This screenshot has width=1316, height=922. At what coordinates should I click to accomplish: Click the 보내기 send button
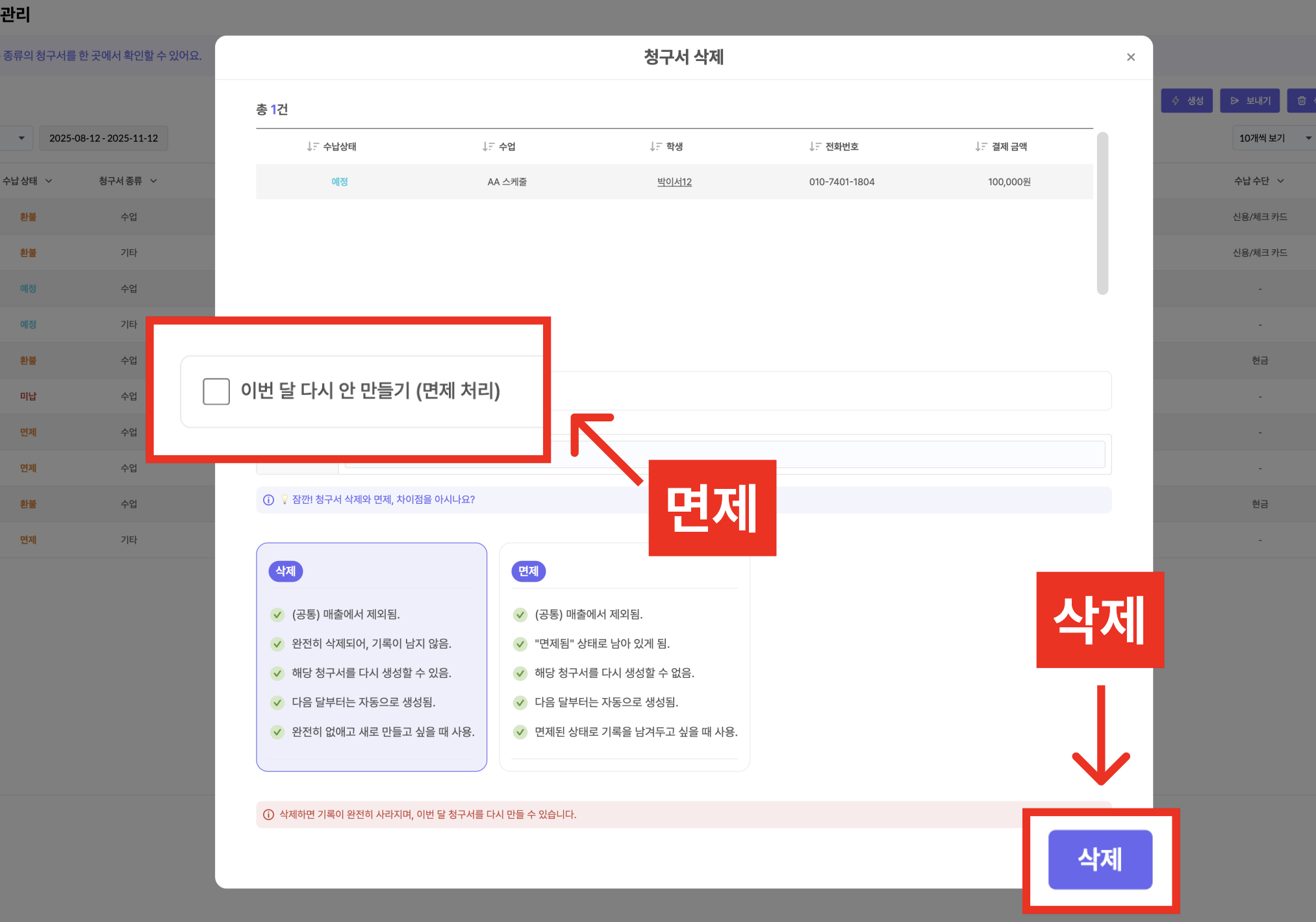pos(1250,101)
